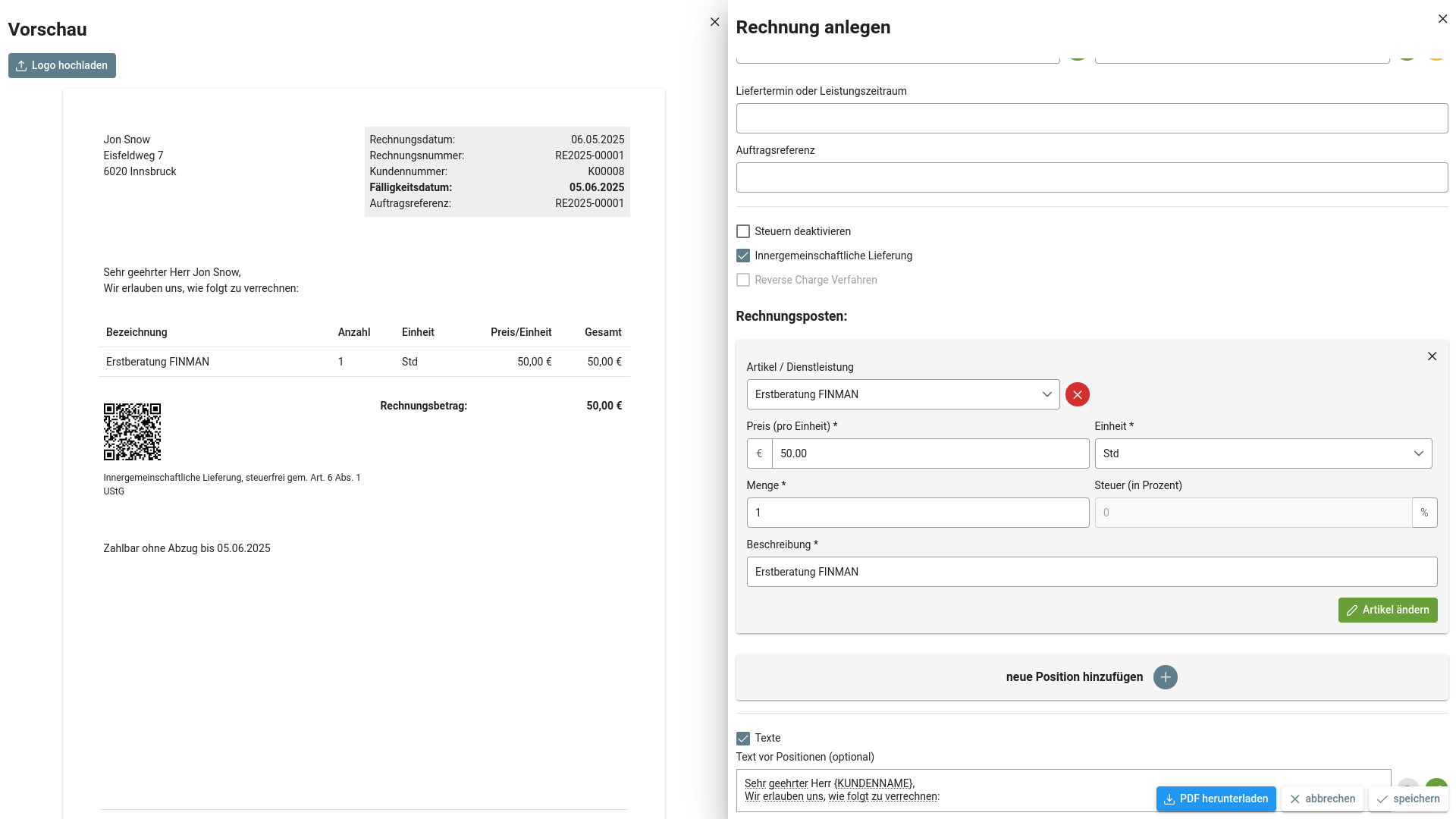Image resolution: width=1456 pixels, height=819 pixels.
Task: Click the percent suffix of Steuer field
Action: coord(1424,513)
